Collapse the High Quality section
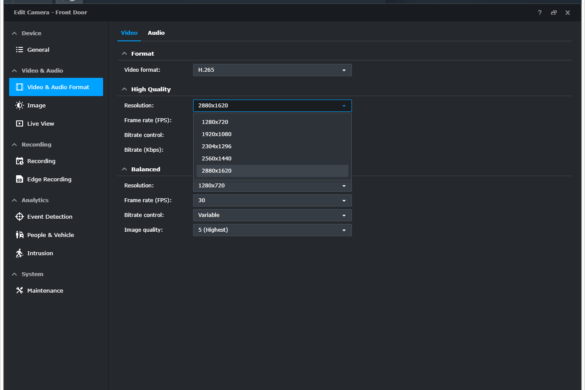Screen dimensions: 585x390 pyautogui.click(x=124, y=89)
